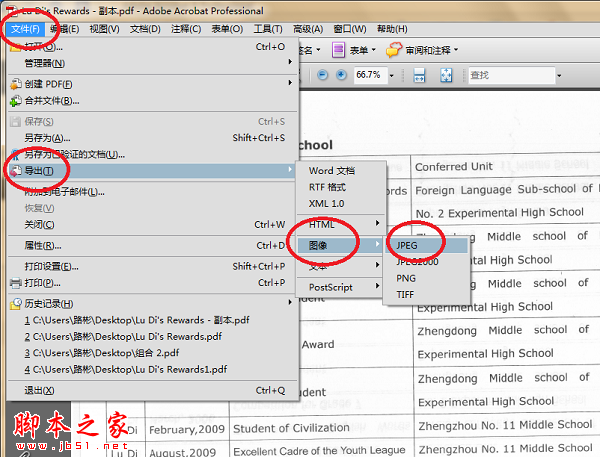Open the 帮助(H) Help menu
This screenshot has height=457, width=600.
[x=392, y=29]
